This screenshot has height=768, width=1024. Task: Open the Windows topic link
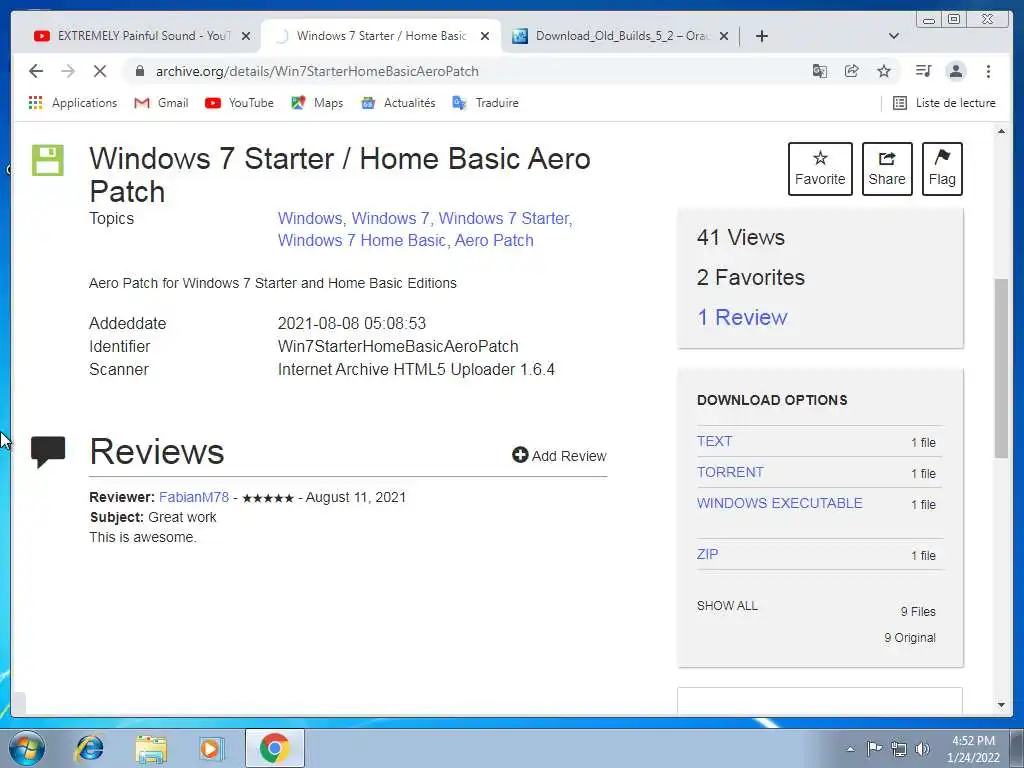click(310, 218)
